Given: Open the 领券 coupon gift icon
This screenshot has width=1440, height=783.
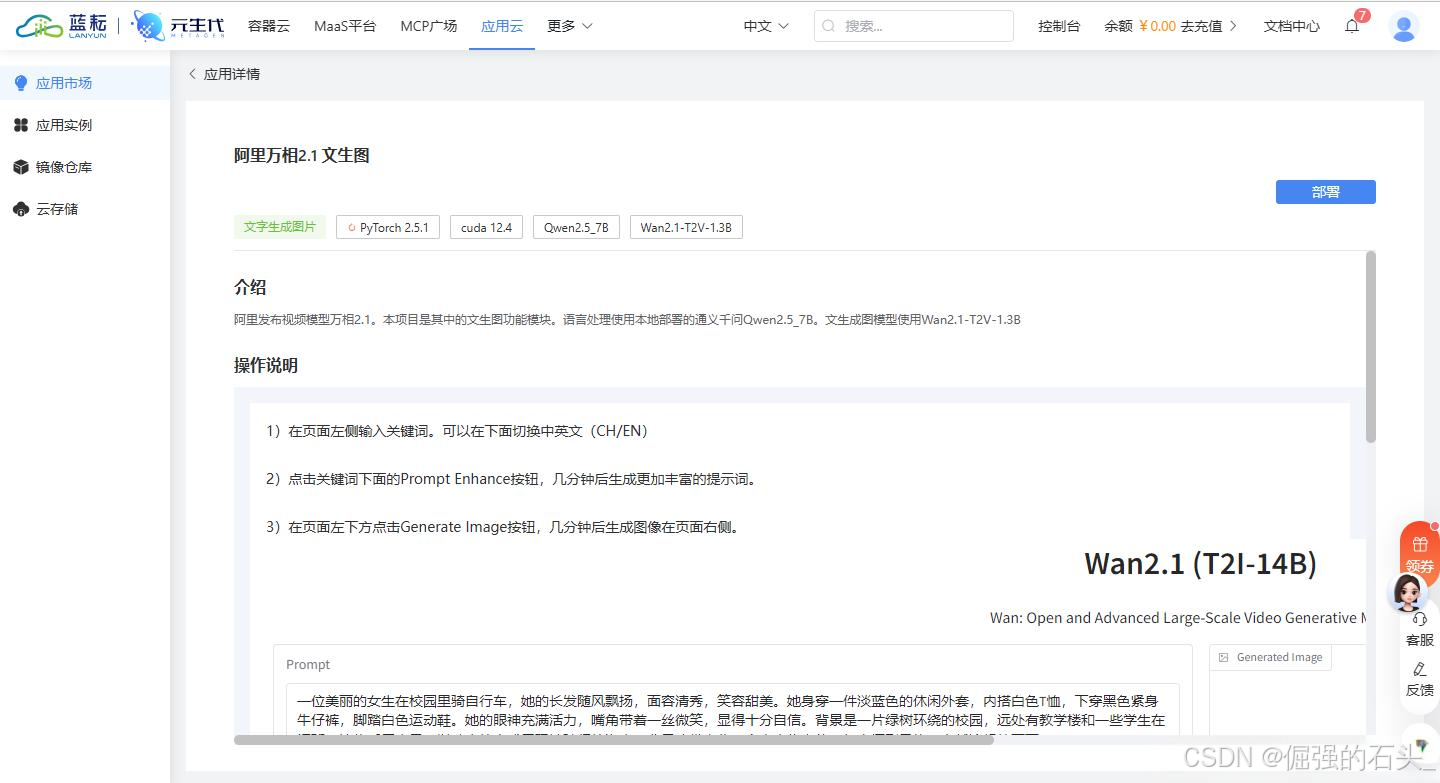Looking at the screenshot, I should (x=1420, y=544).
